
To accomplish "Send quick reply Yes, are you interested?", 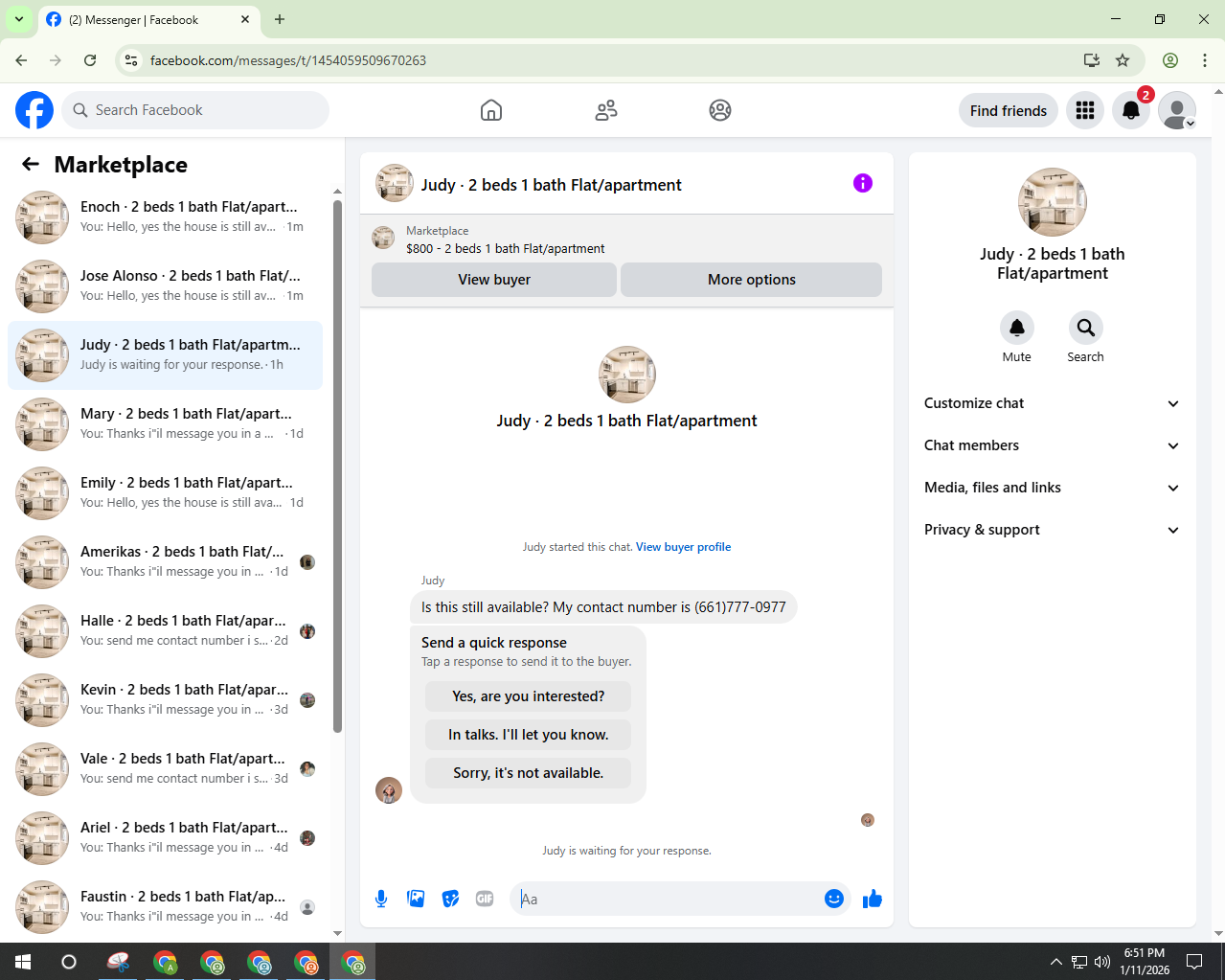I will point(529,696).
